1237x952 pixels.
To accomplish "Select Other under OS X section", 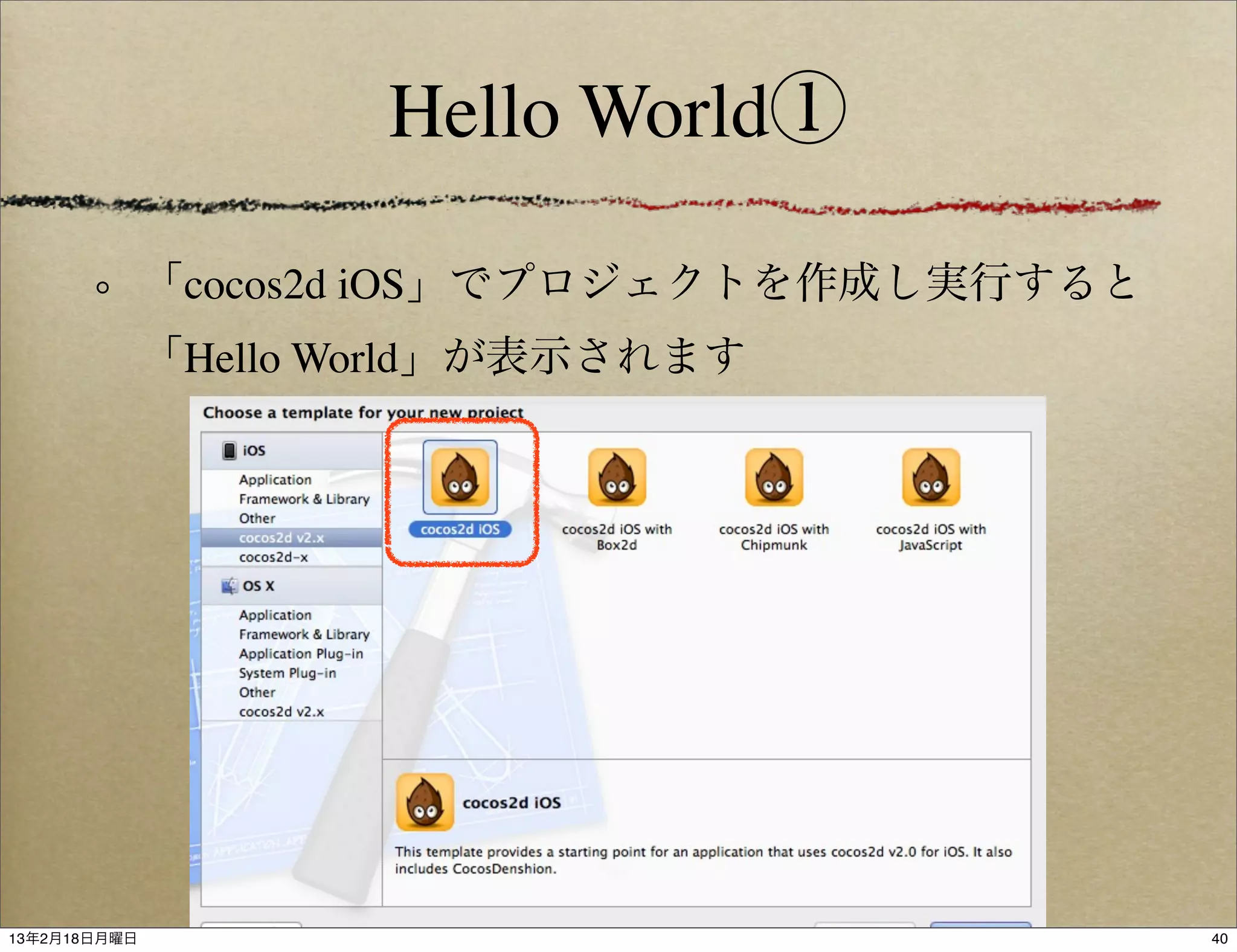I will [x=257, y=692].
